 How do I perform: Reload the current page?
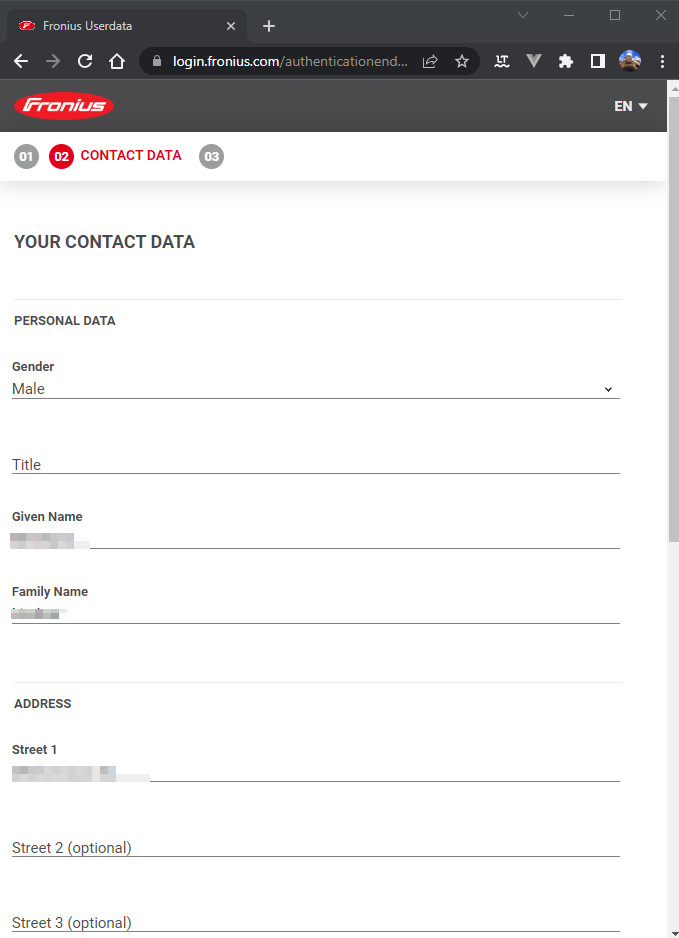[85, 61]
